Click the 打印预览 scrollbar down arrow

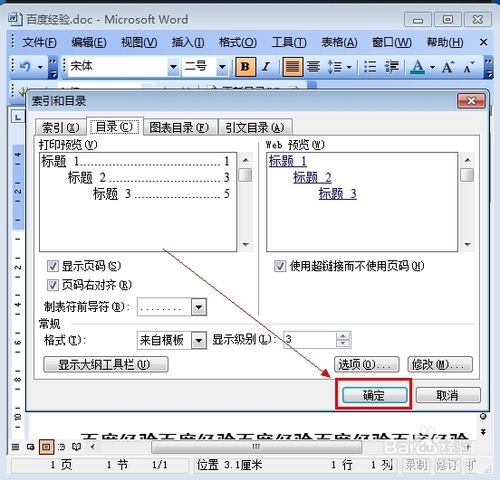[x=246, y=244]
